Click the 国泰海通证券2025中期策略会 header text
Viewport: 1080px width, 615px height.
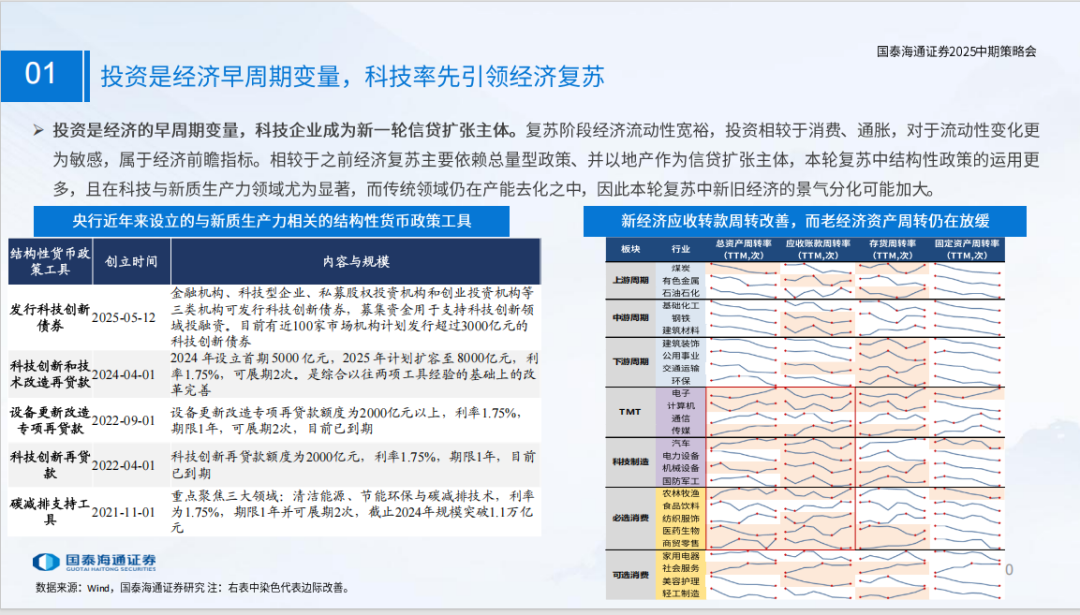coord(956,48)
